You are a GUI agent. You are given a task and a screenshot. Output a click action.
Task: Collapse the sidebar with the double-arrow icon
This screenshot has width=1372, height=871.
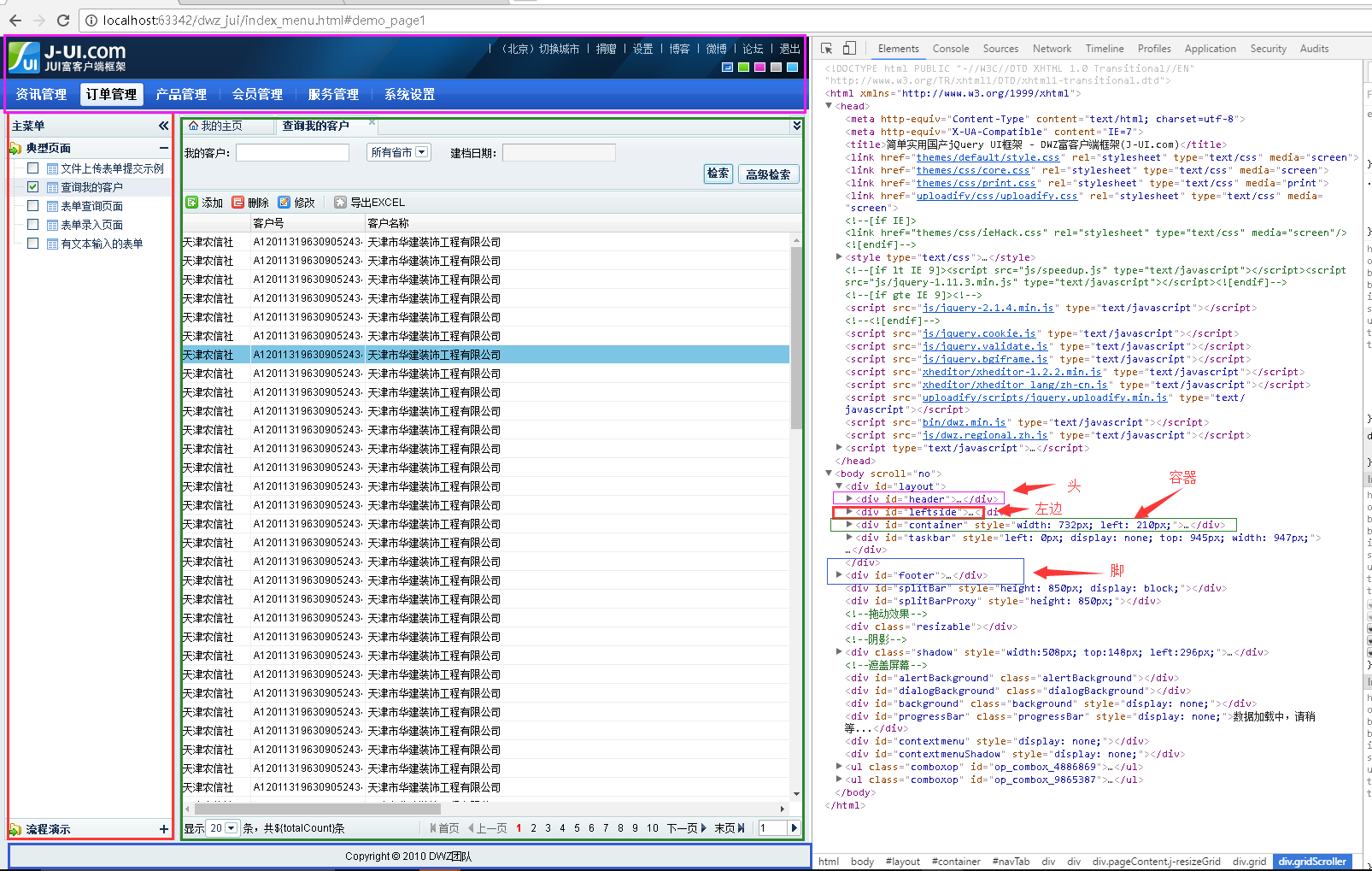click(x=163, y=126)
